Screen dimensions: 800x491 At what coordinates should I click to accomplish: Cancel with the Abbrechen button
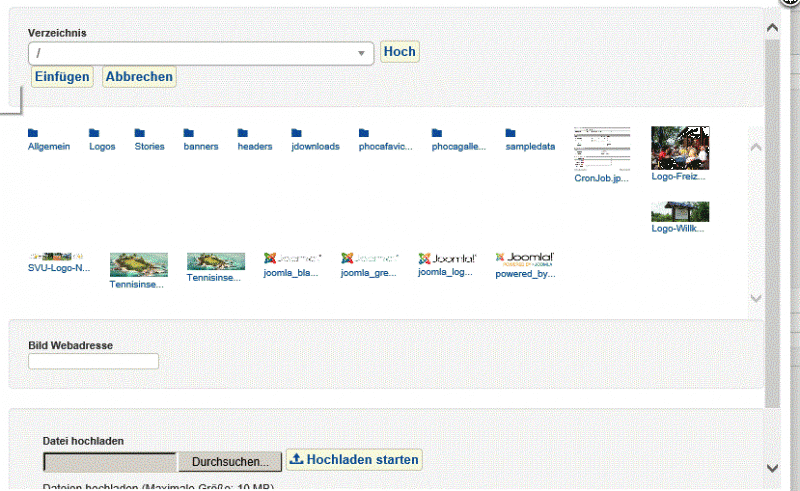(139, 77)
